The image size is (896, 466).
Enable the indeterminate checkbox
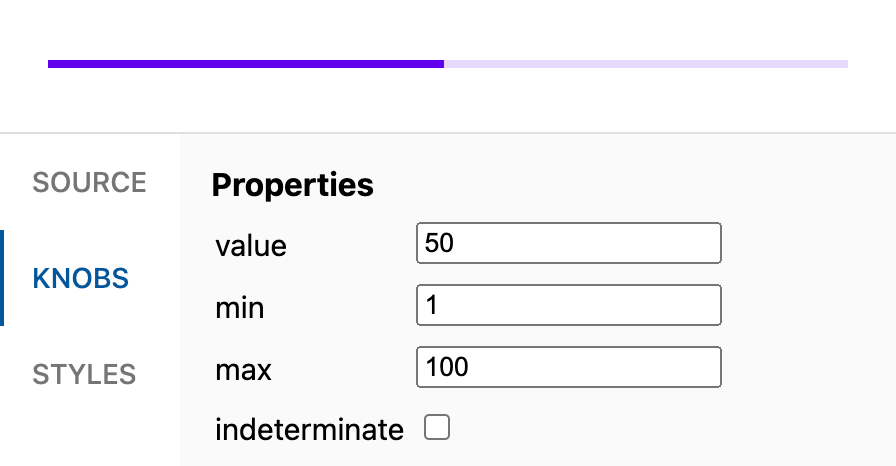click(437, 428)
